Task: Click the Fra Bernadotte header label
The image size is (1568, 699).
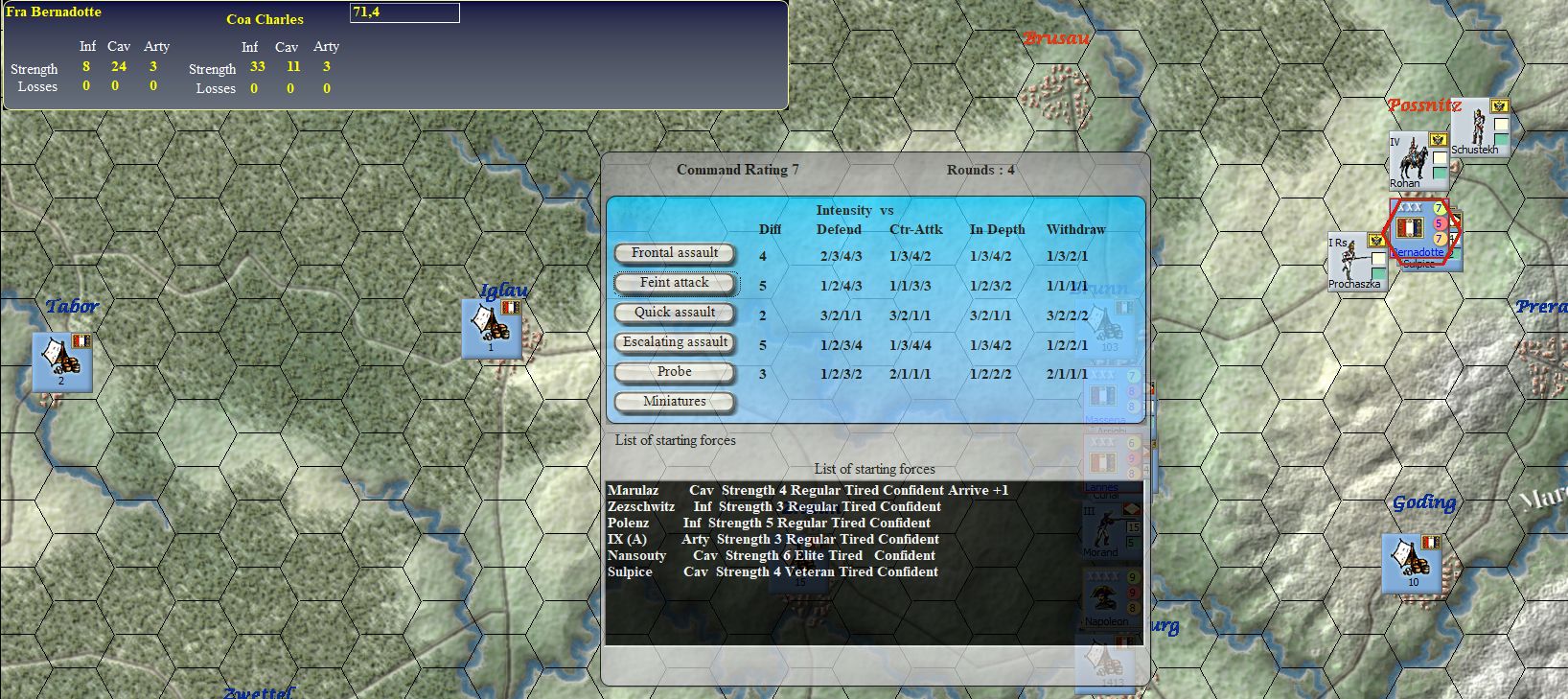Action: point(54,12)
